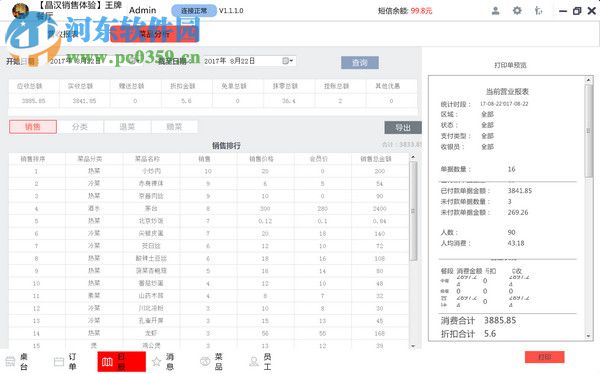
Task: Click the 菜品名称 column header
Action: [147, 159]
